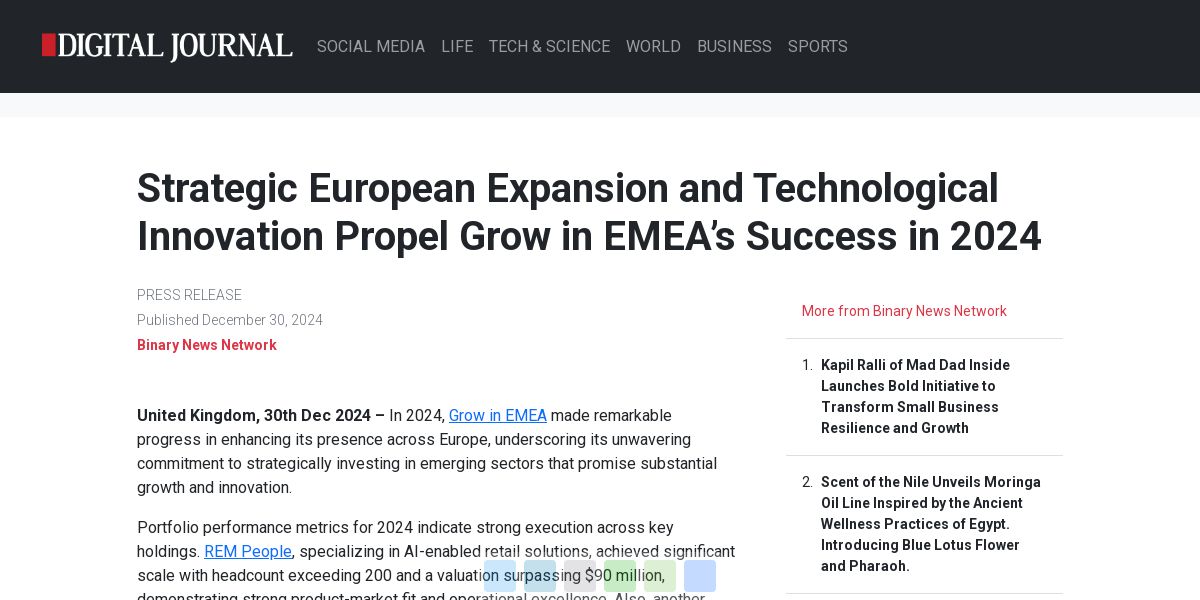Go to Tech & Science section
Screen dimensions: 1200x600
[x=549, y=46]
